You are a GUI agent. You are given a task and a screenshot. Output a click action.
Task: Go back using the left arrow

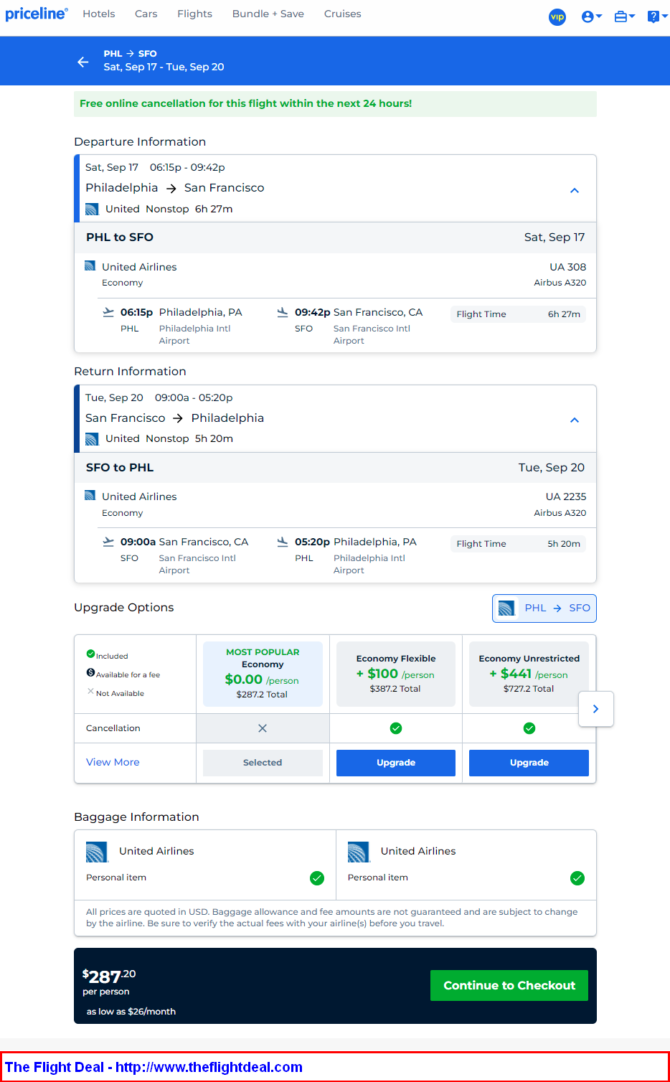pyautogui.click(x=83, y=62)
